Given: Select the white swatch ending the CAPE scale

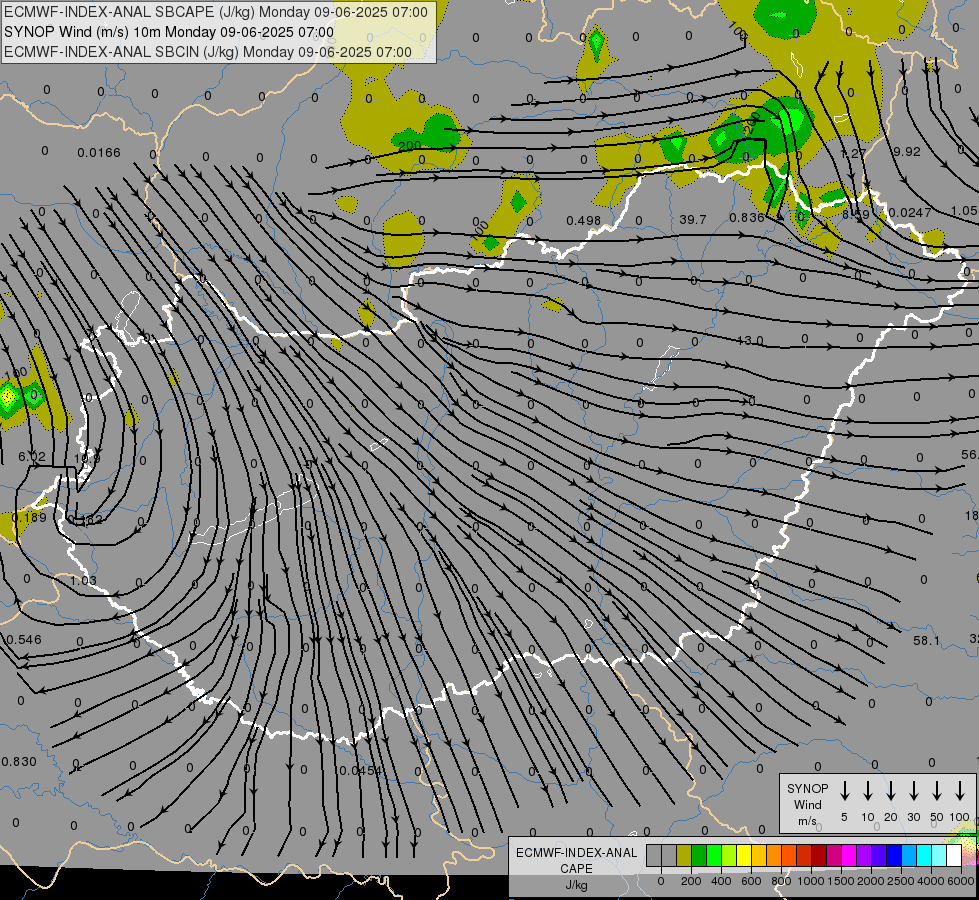Looking at the screenshot, I should point(954,856).
